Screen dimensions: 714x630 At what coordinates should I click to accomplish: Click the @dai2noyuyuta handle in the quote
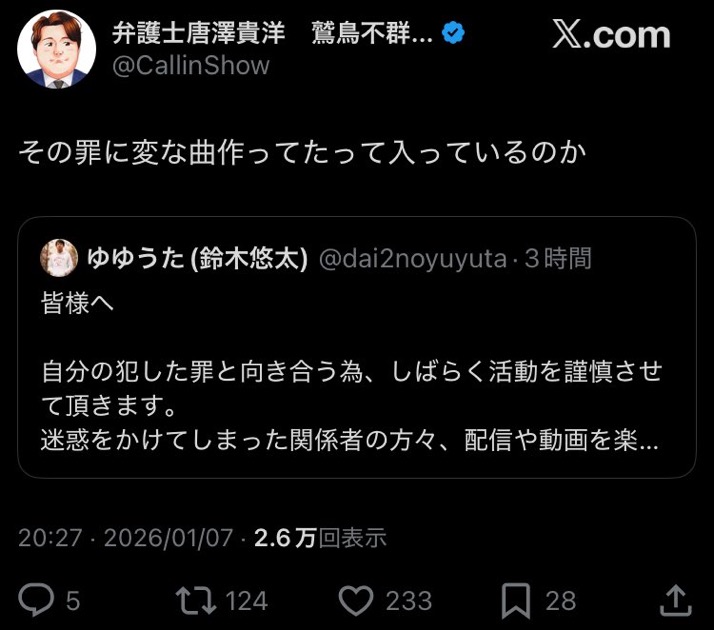412,259
